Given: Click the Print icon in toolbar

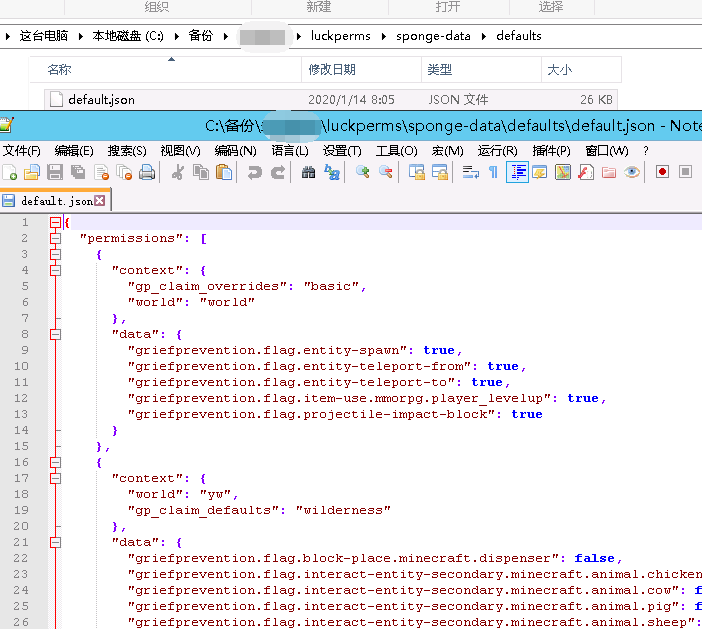Looking at the screenshot, I should pos(147,172).
